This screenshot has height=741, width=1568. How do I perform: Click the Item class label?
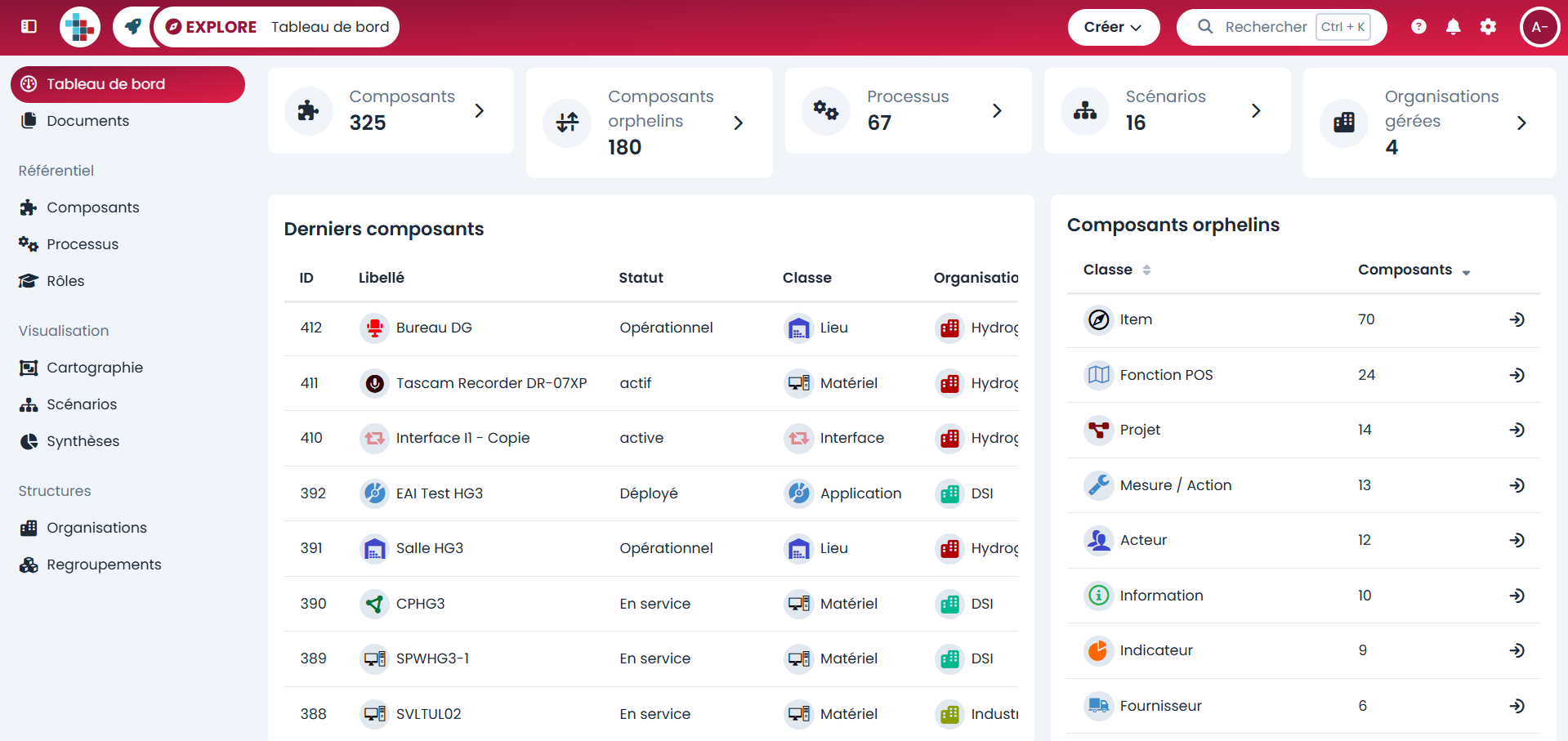1136,319
